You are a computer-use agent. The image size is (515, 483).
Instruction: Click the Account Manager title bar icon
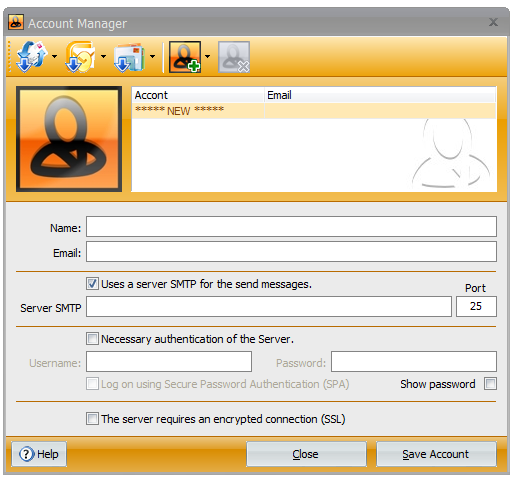coord(16,23)
